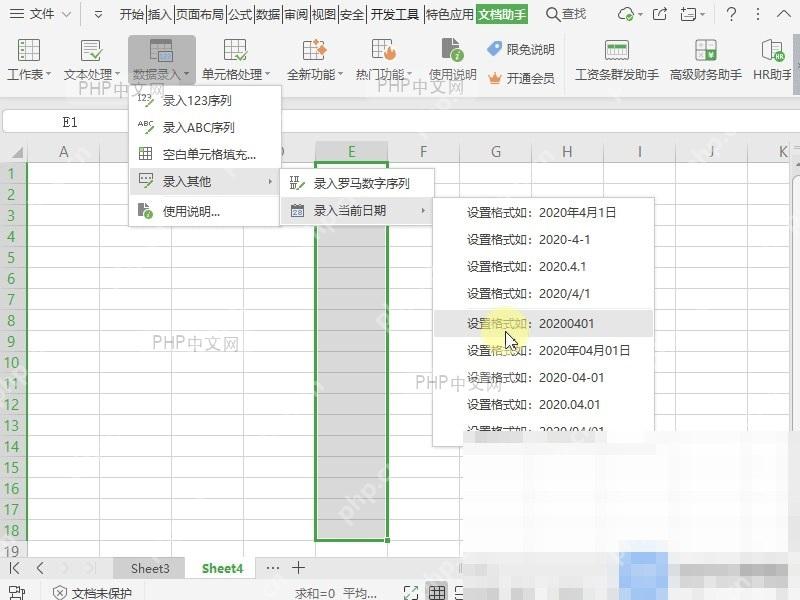Open the 热门功能 flame icon
Image resolution: width=800 pixels, height=600 pixels.
[384, 50]
